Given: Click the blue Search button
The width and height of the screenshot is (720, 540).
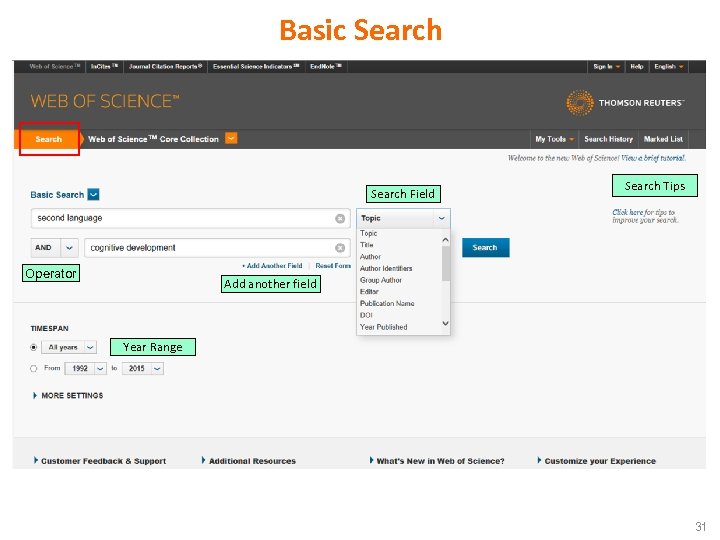Looking at the screenshot, I should point(485,248).
